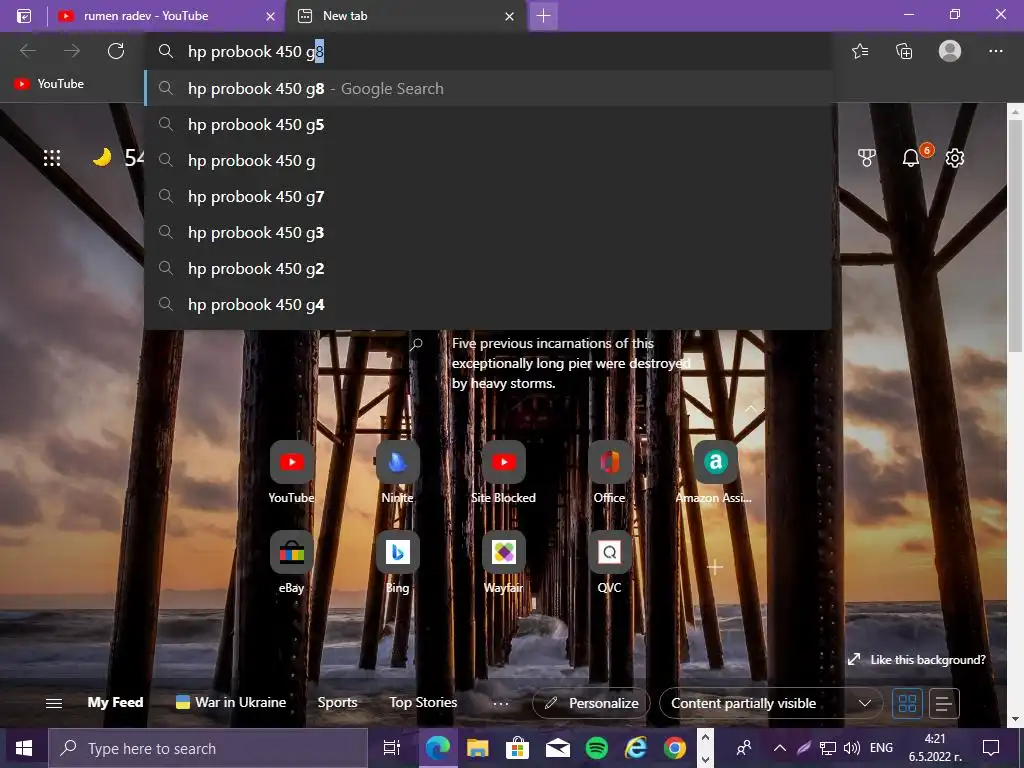Open the feed hamburger menu
This screenshot has height=768, width=1024.
tap(54, 703)
